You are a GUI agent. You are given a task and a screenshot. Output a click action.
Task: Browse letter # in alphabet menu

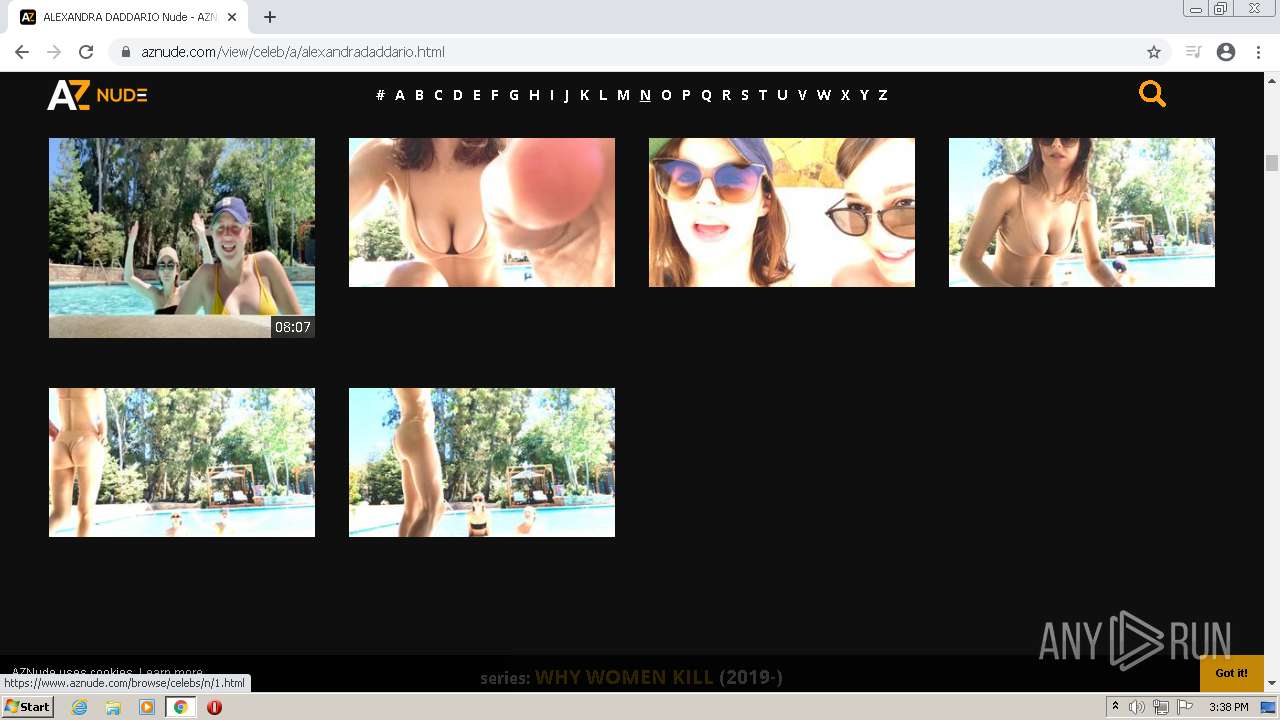coord(380,95)
